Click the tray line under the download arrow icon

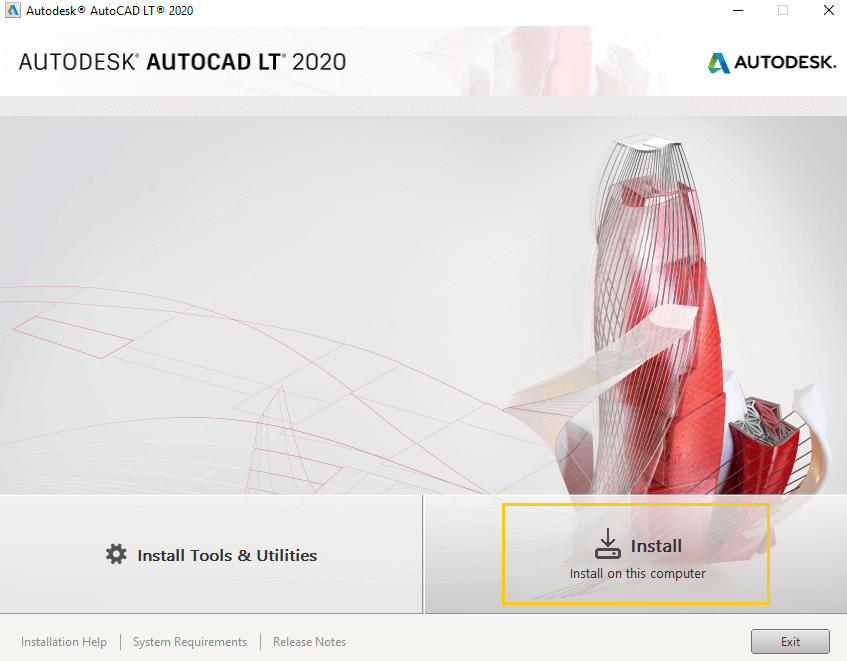pos(607,552)
